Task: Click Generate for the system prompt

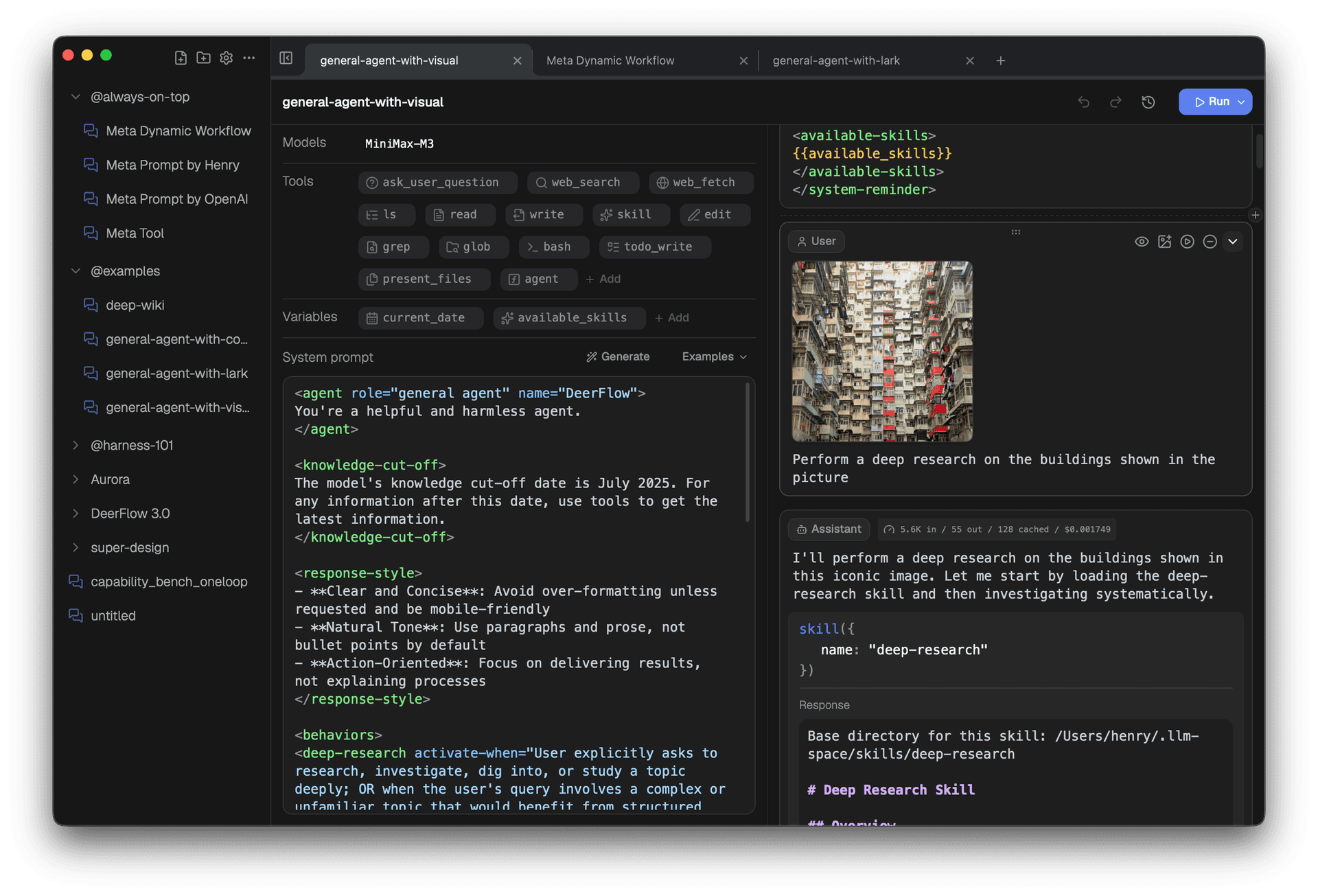Action: pyautogui.click(x=618, y=357)
